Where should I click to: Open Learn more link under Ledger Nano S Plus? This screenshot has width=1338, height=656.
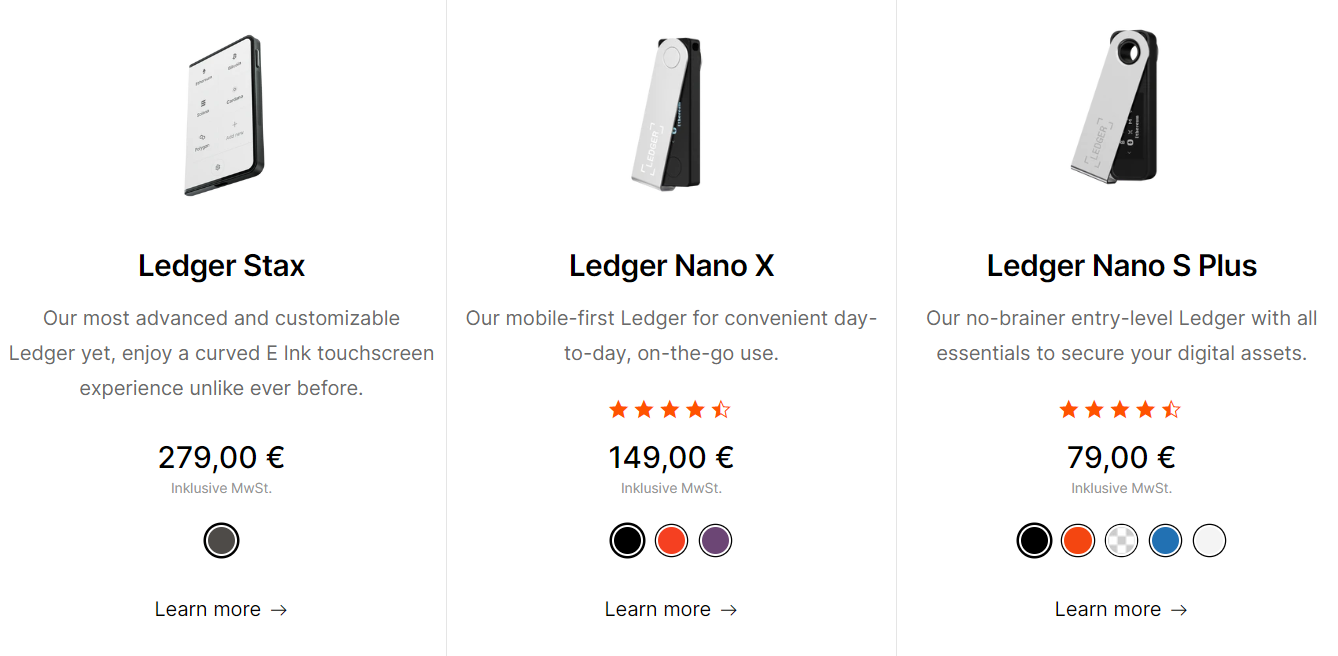[x=1121, y=609]
